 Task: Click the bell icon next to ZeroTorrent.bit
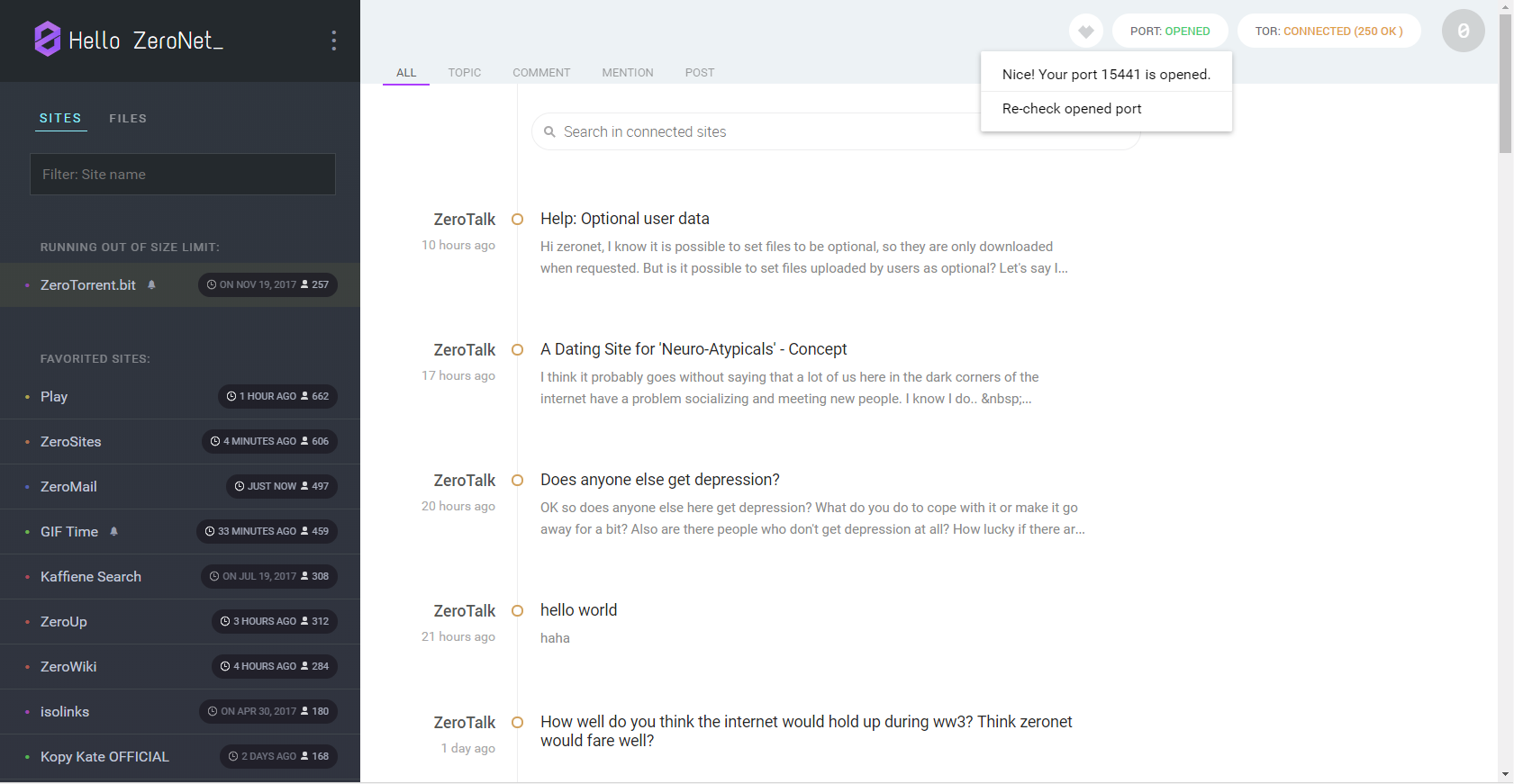click(151, 284)
